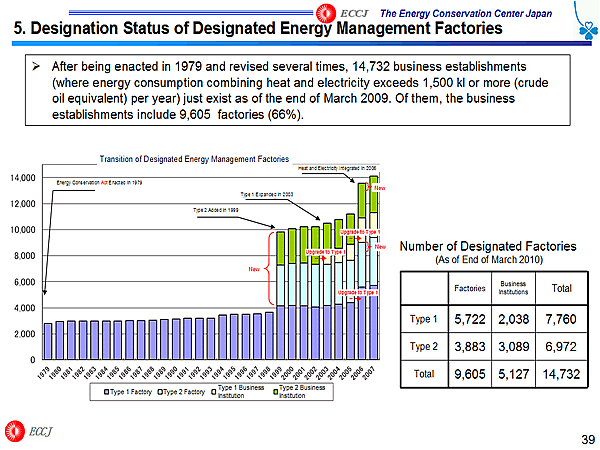Click heading 'Number of Designated Factories'
The width and height of the screenshot is (600, 450).
tap(488, 246)
